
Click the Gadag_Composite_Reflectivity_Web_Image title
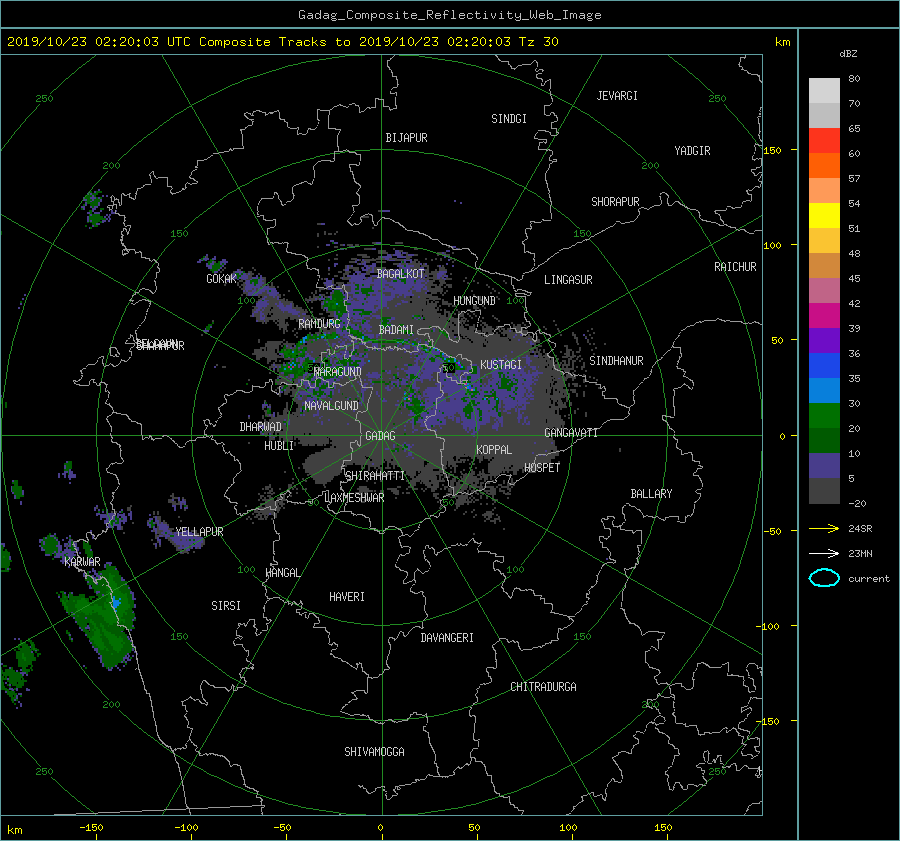tap(449, 15)
